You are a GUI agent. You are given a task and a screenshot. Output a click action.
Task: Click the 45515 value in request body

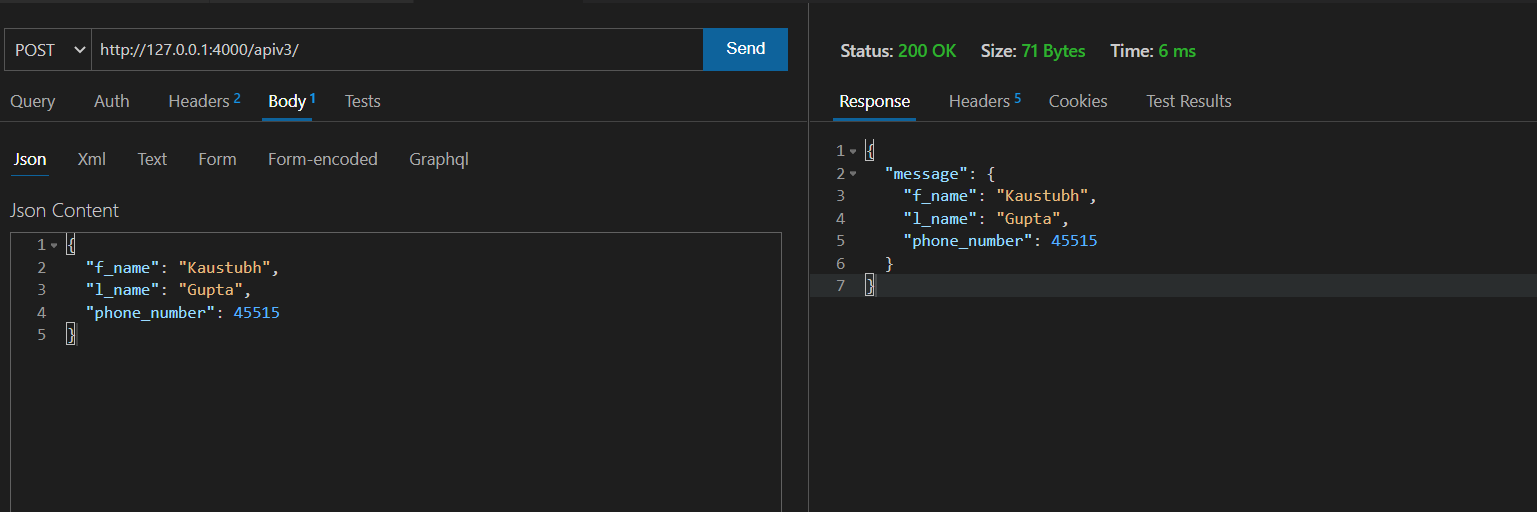(x=257, y=313)
